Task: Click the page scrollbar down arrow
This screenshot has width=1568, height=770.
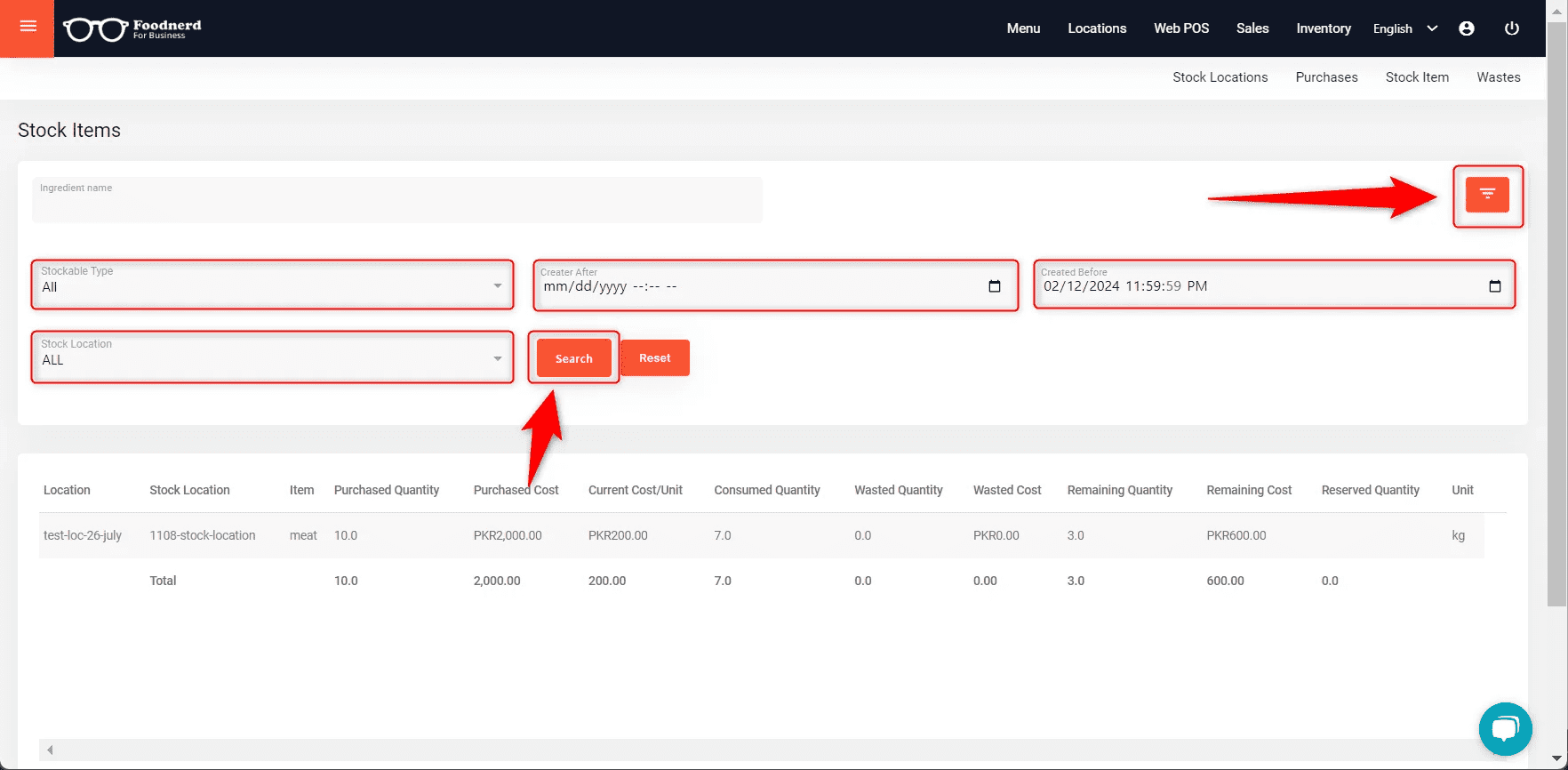Action: click(1556, 759)
